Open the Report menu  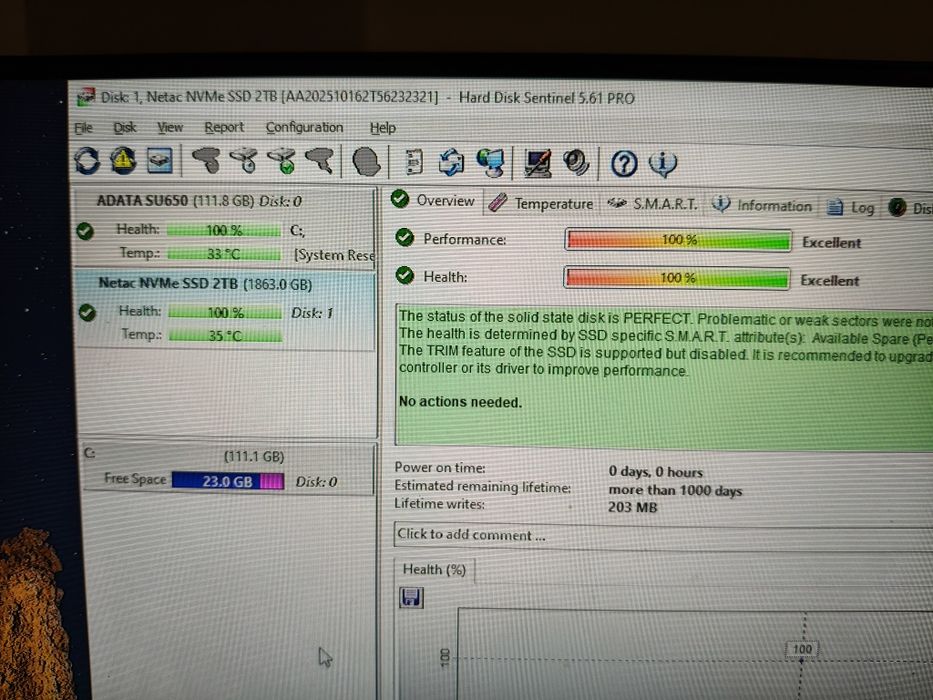click(x=224, y=127)
